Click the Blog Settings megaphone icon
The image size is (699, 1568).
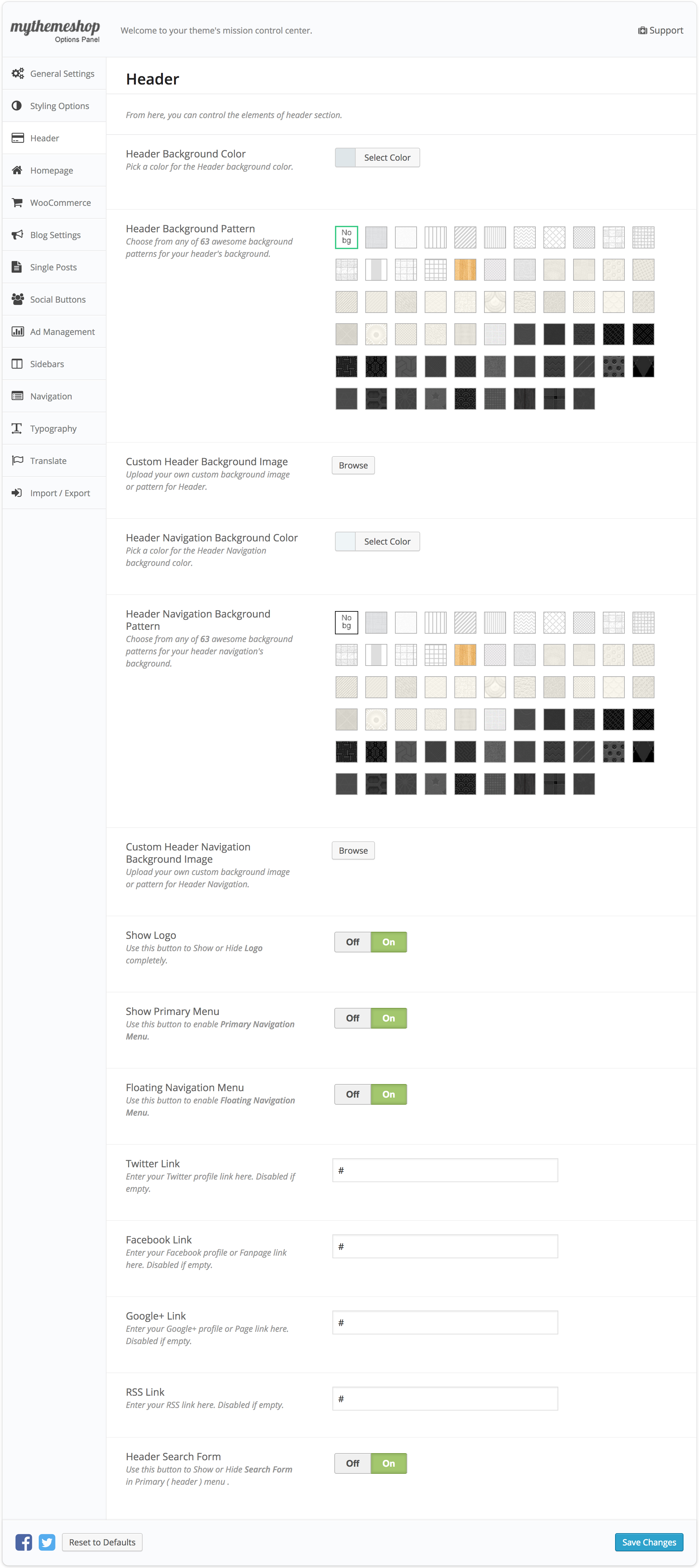pyautogui.click(x=17, y=235)
